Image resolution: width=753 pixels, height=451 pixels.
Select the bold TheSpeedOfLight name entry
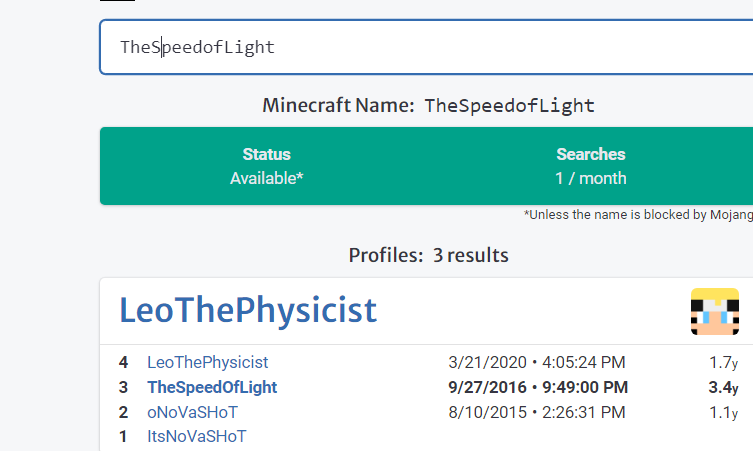pyautogui.click(x=212, y=387)
